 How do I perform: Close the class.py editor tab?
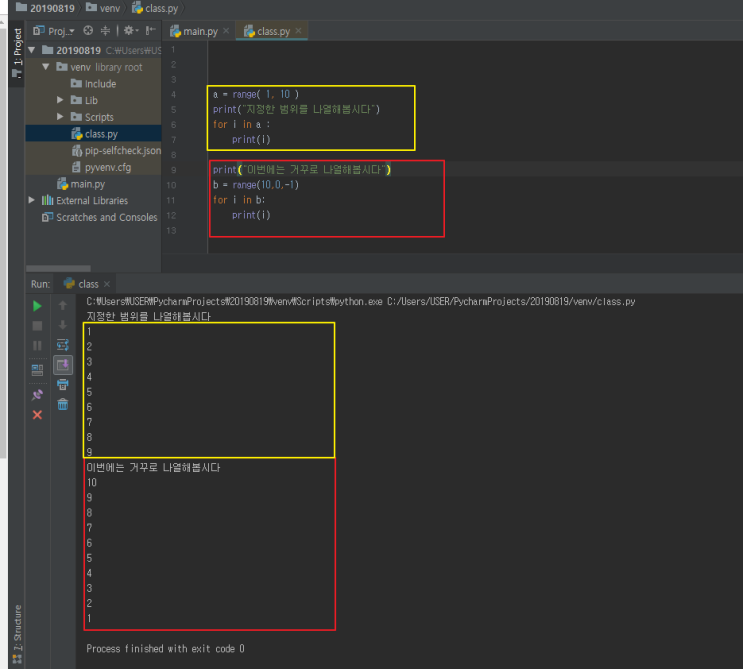pos(298,31)
